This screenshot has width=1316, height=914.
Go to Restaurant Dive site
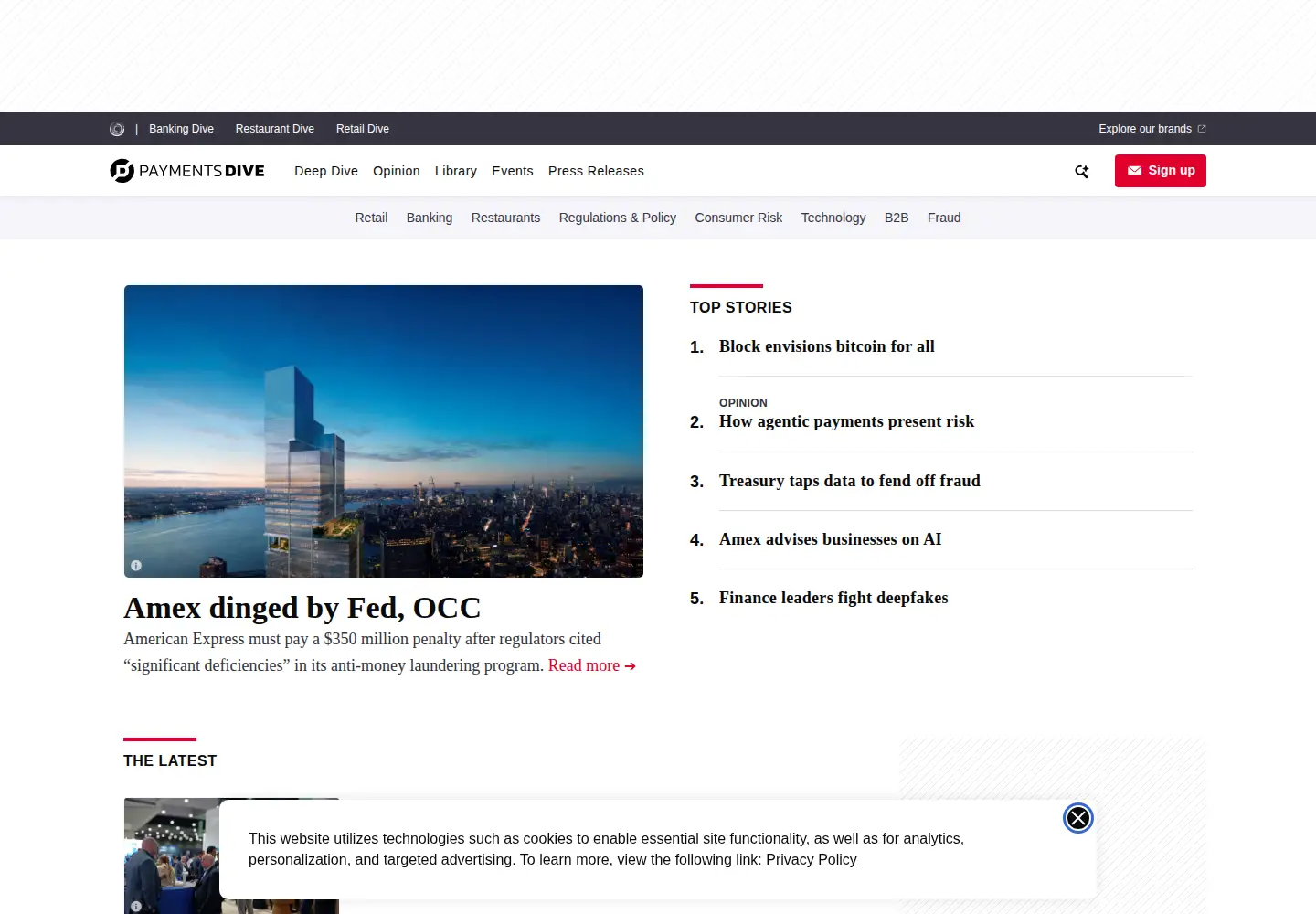pos(275,129)
